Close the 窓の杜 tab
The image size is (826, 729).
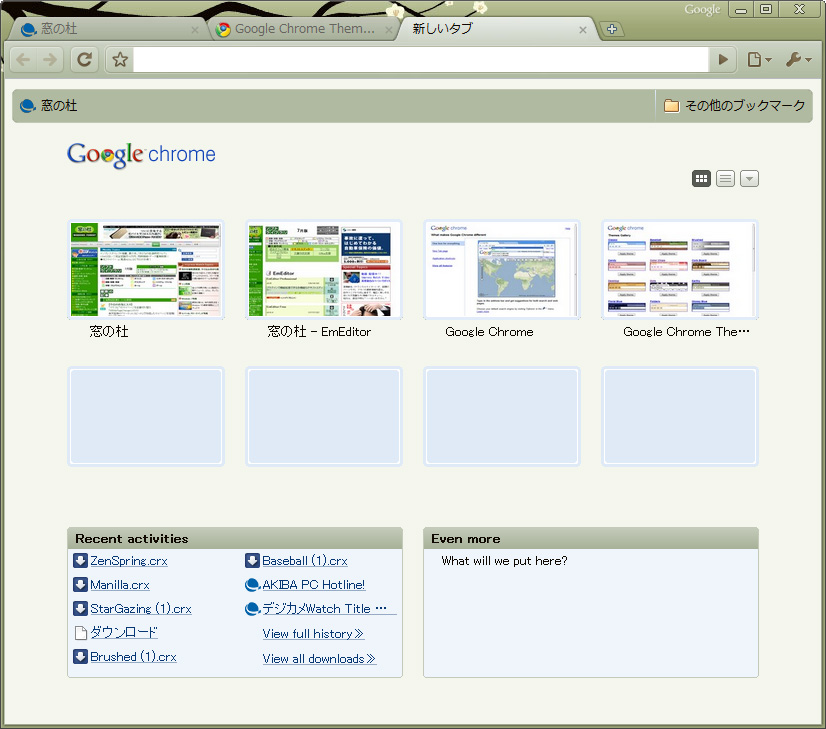(x=195, y=30)
